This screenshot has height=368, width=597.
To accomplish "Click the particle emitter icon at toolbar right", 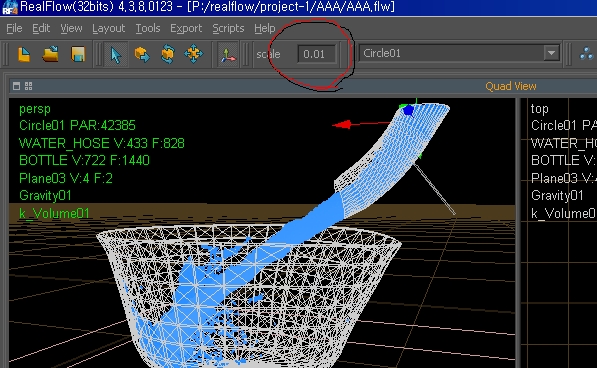I will pyautogui.click(x=587, y=54).
